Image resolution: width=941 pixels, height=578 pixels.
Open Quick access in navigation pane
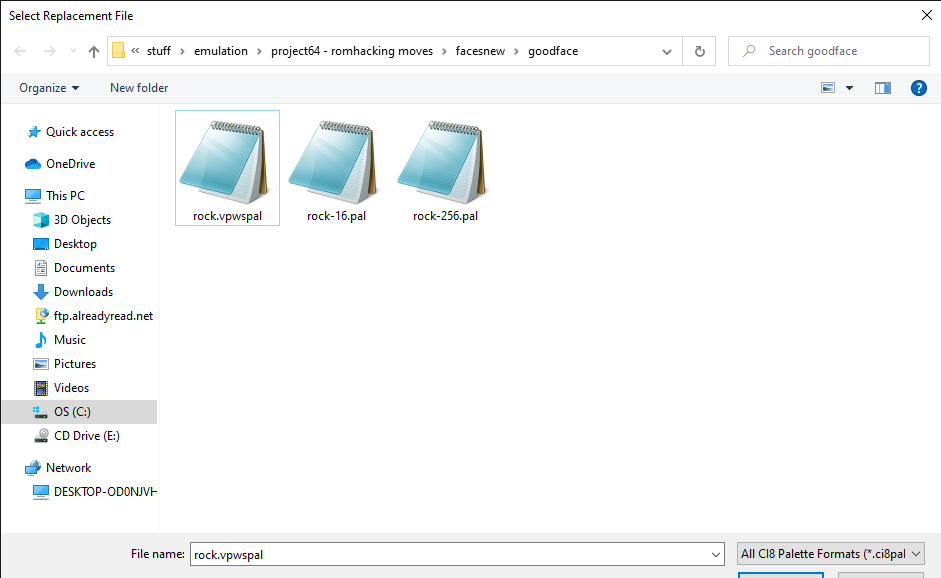(x=79, y=132)
